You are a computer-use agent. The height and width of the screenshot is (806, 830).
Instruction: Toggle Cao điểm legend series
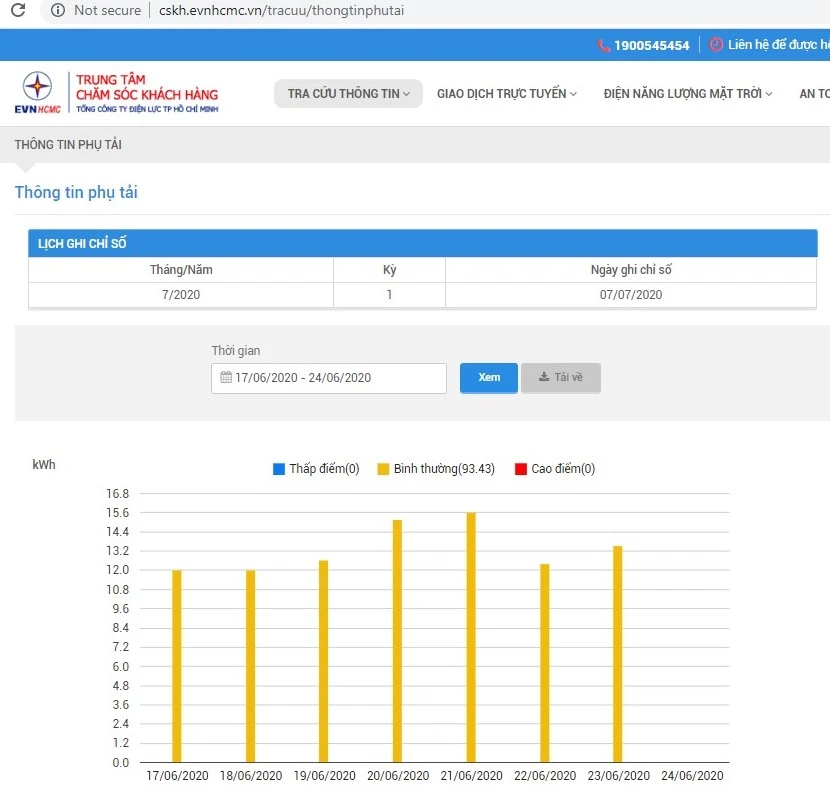coord(555,469)
